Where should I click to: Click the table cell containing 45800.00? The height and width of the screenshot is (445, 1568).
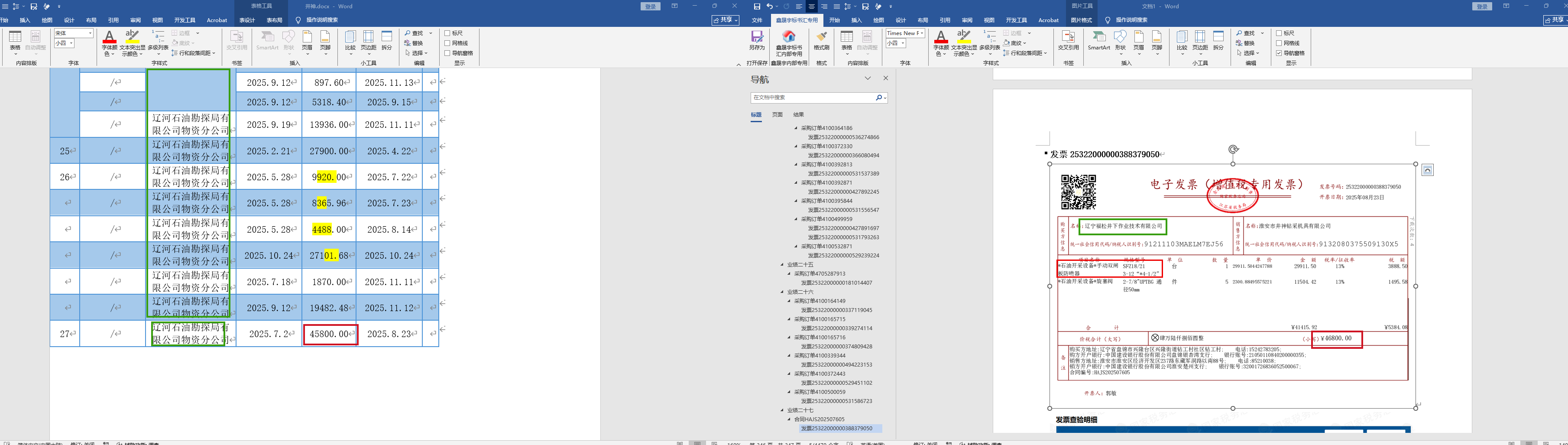tap(330, 334)
